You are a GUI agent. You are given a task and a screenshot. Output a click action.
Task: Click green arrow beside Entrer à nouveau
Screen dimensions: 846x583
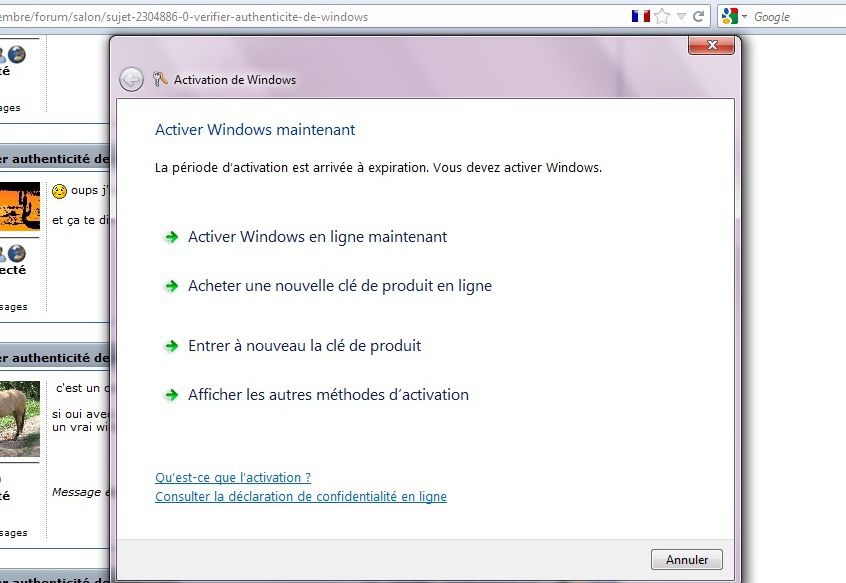[170, 346]
